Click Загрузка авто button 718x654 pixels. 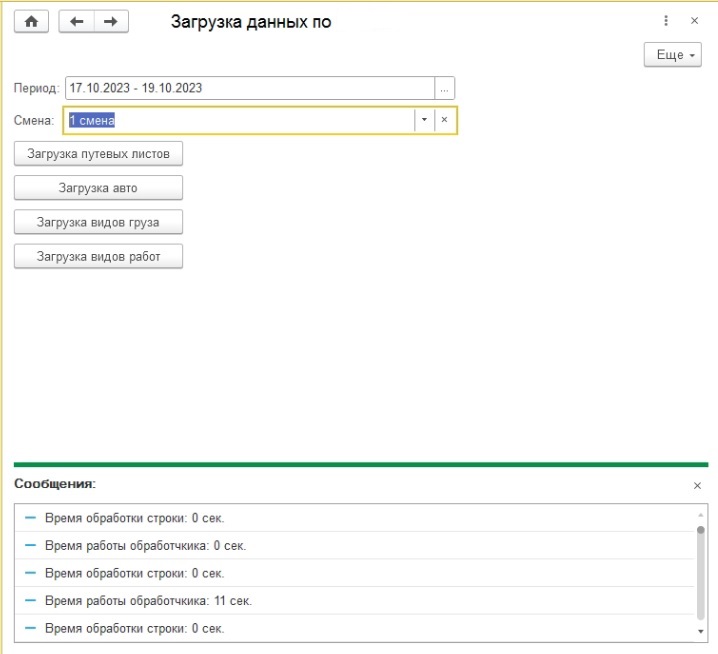pos(98,188)
